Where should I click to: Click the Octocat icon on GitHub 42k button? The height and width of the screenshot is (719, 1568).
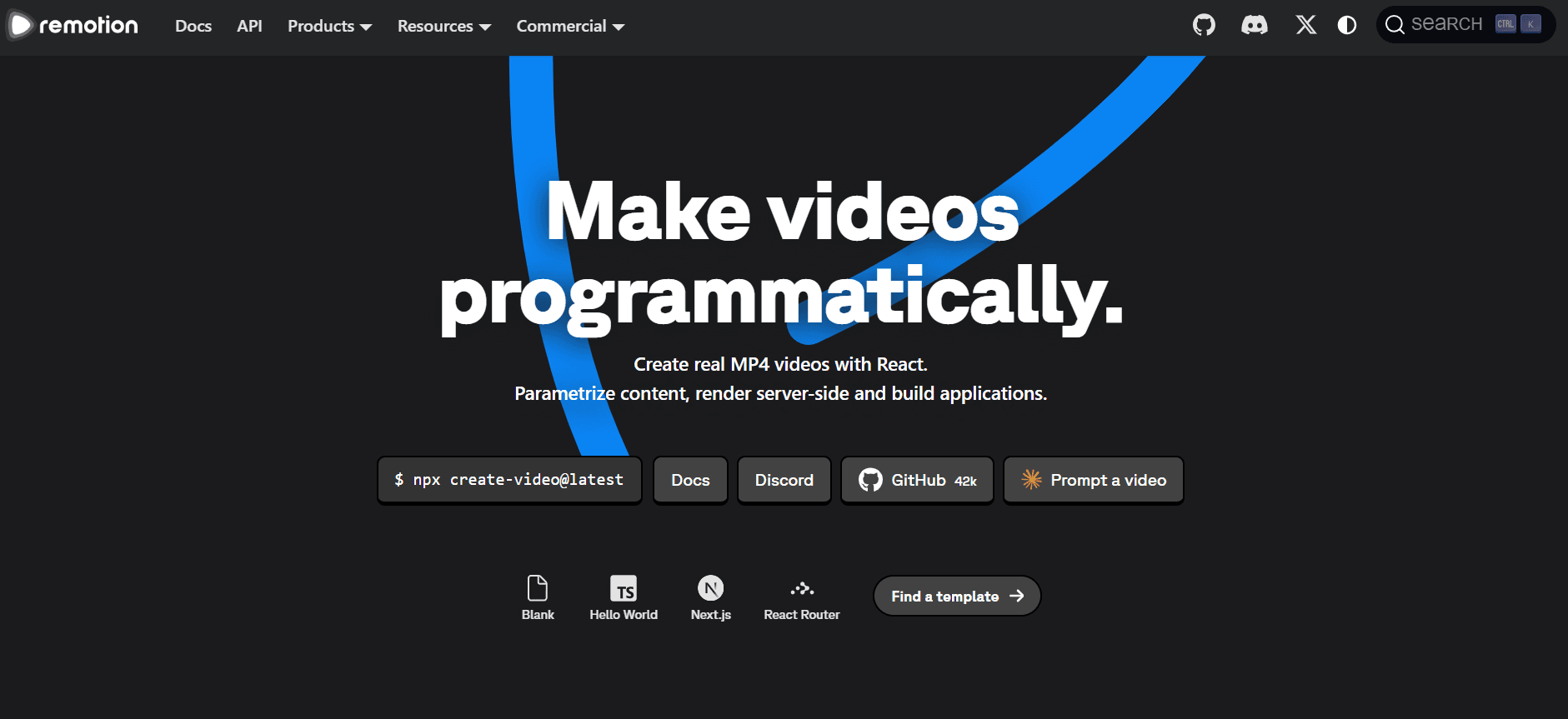click(x=870, y=480)
